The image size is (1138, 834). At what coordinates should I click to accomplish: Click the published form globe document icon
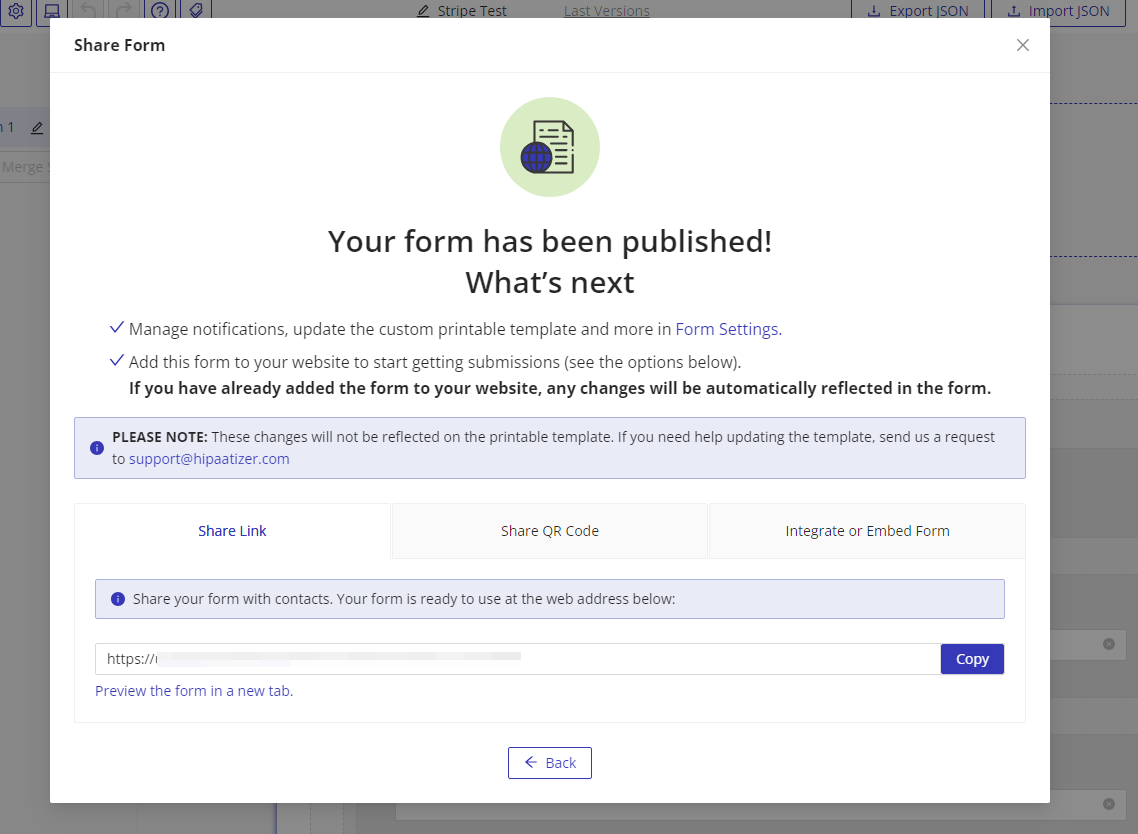click(549, 147)
